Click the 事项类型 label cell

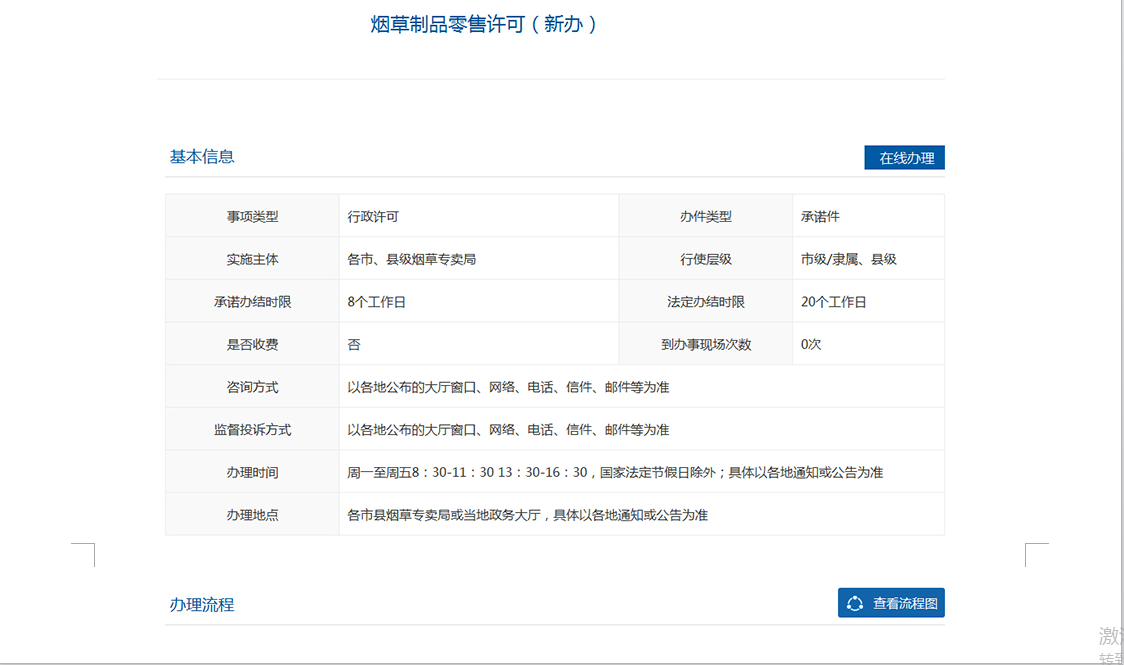click(252, 216)
